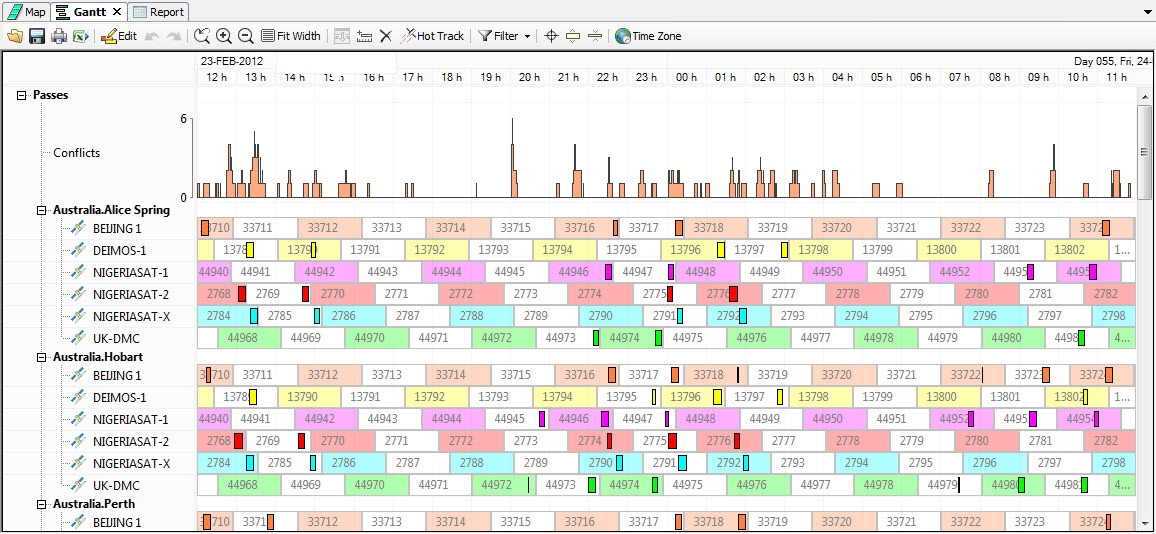The image size is (1156, 534).
Task: Collapse the Australia.Alice Spring group
Action: 41,210
